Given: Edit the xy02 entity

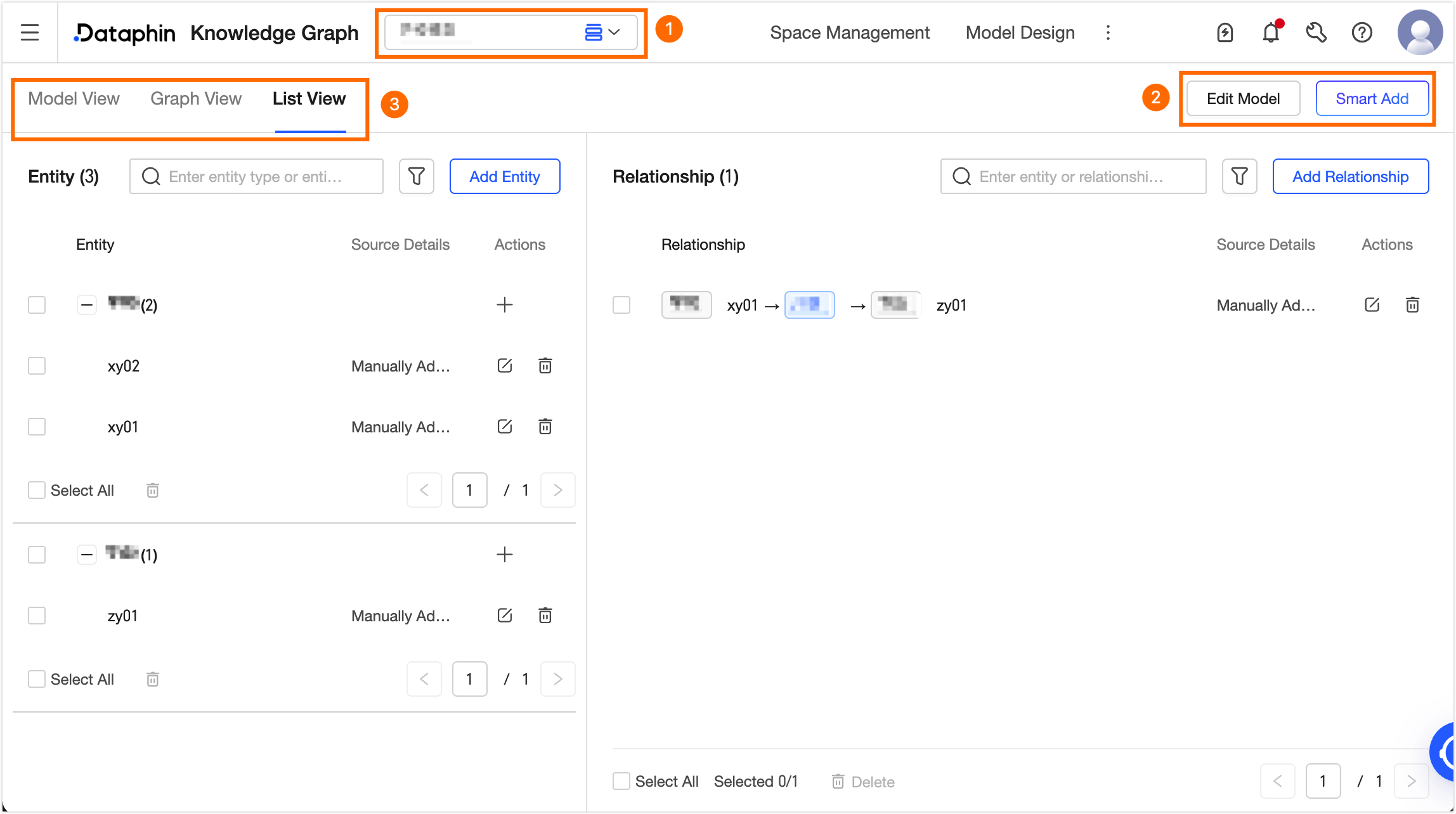Looking at the screenshot, I should (505, 366).
